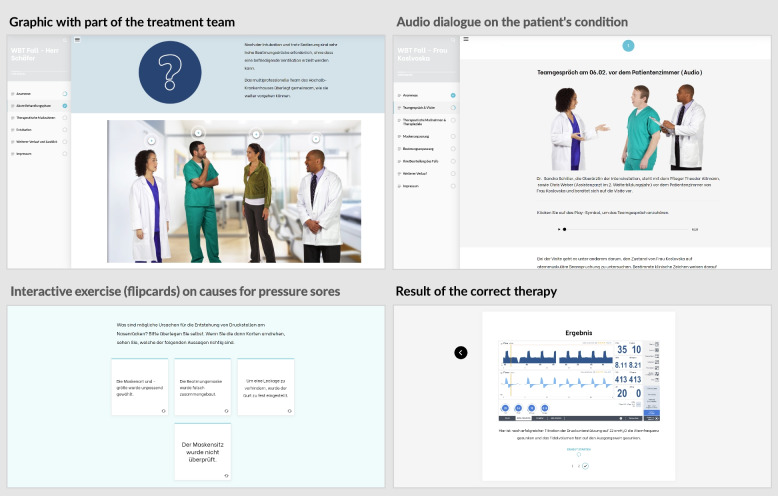This screenshot has height=496, width=778.
Task: Select Impressum in Frau Koslovska sidebar
Action: click(x=410, y=186)
